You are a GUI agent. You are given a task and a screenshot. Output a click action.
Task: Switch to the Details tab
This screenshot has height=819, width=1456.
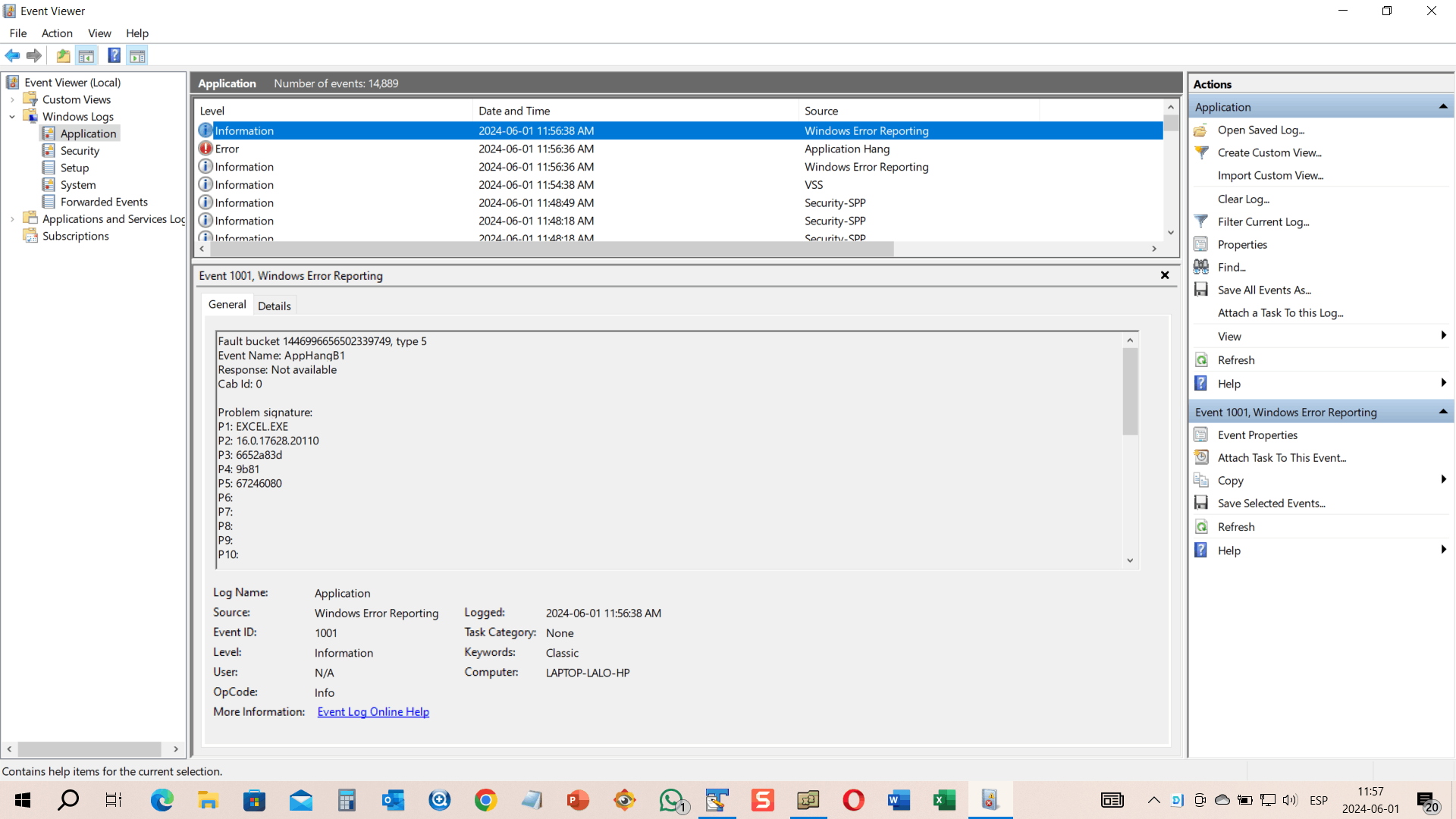click(274, 306)
